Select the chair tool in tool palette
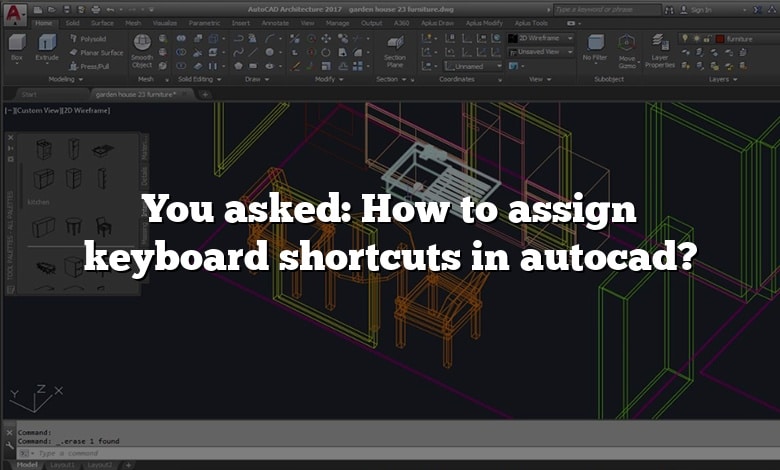 click(103, 227)
